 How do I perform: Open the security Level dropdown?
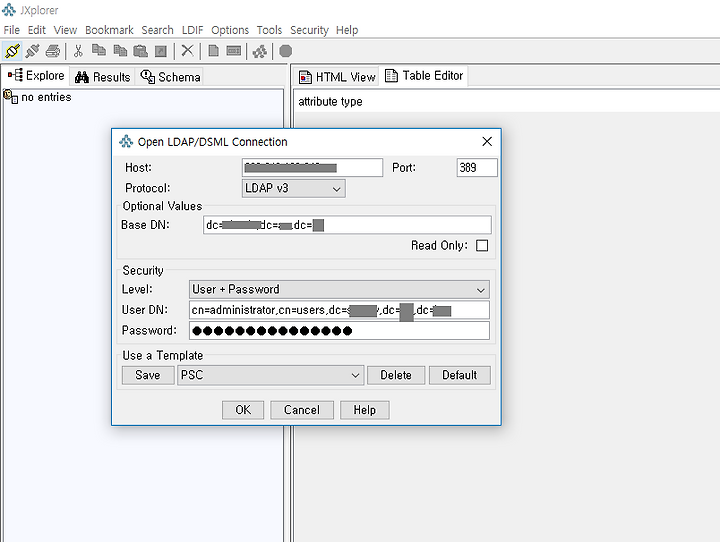pyautogui.click(x=339, y=289)
